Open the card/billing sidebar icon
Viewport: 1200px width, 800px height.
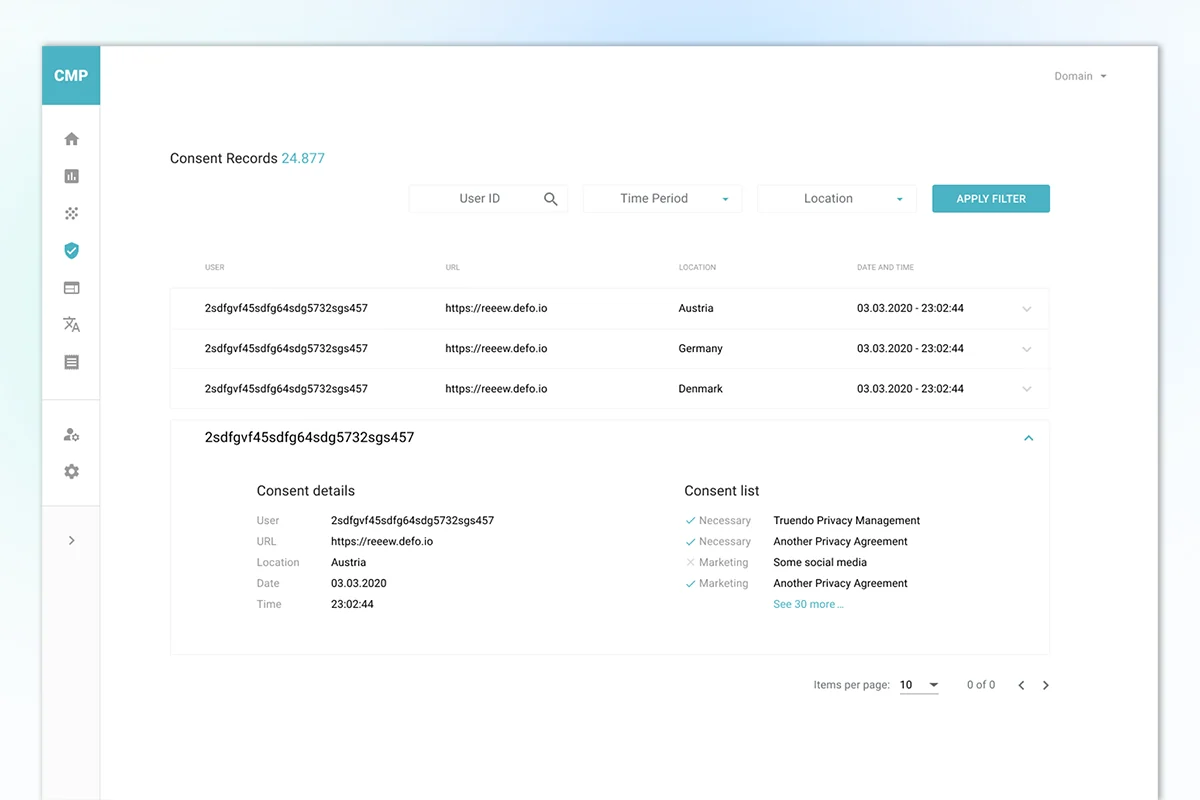click(71, 288)
